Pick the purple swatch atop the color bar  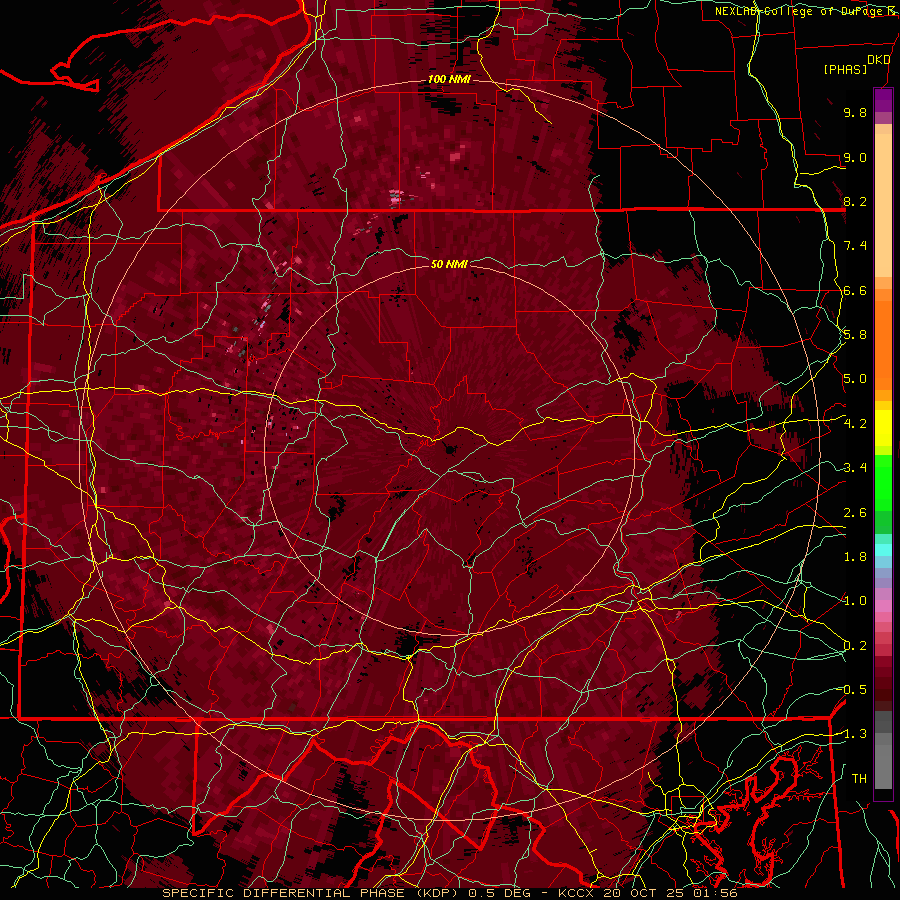coord(883,100)
